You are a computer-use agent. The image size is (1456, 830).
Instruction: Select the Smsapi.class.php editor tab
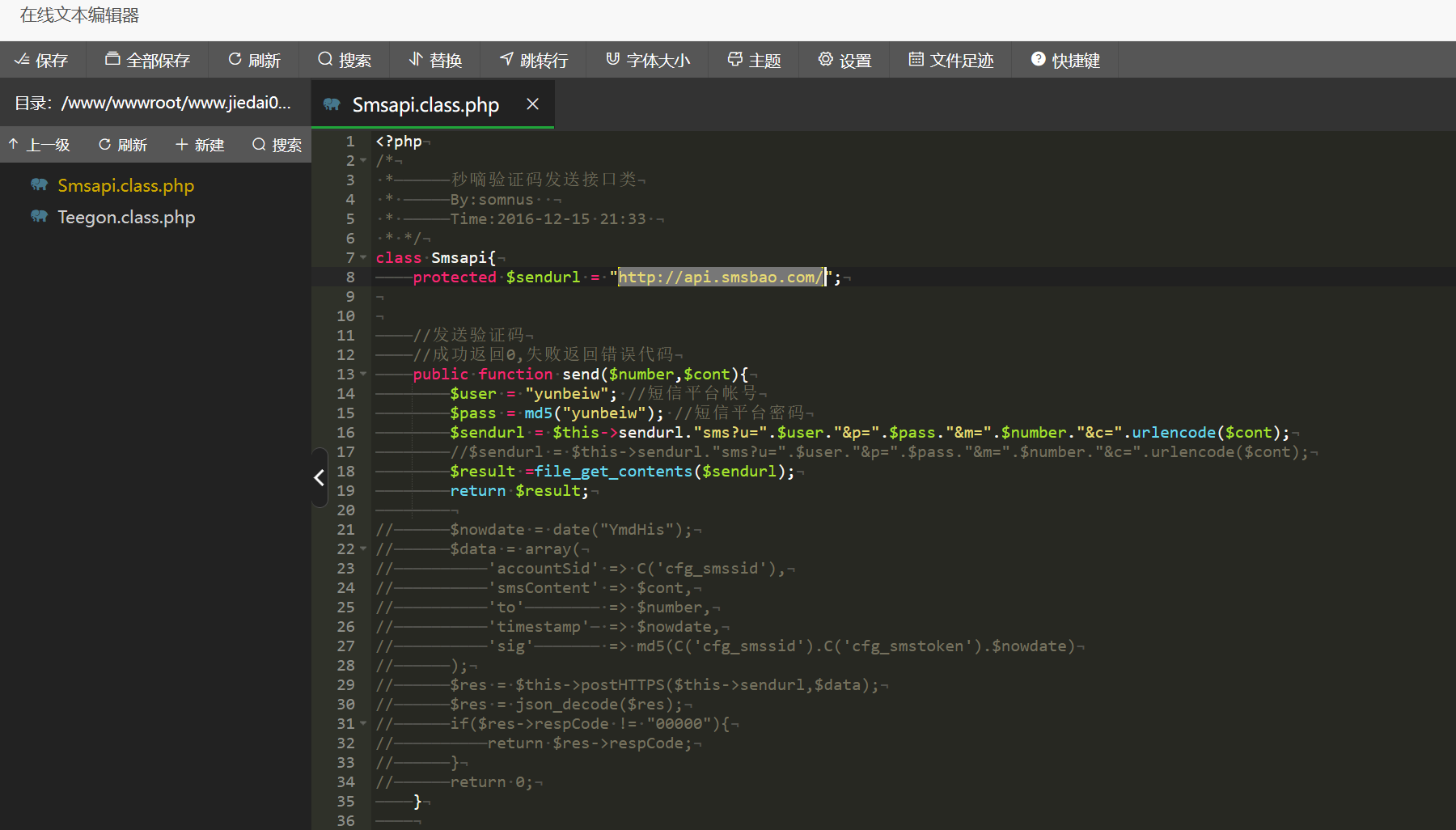425,104
